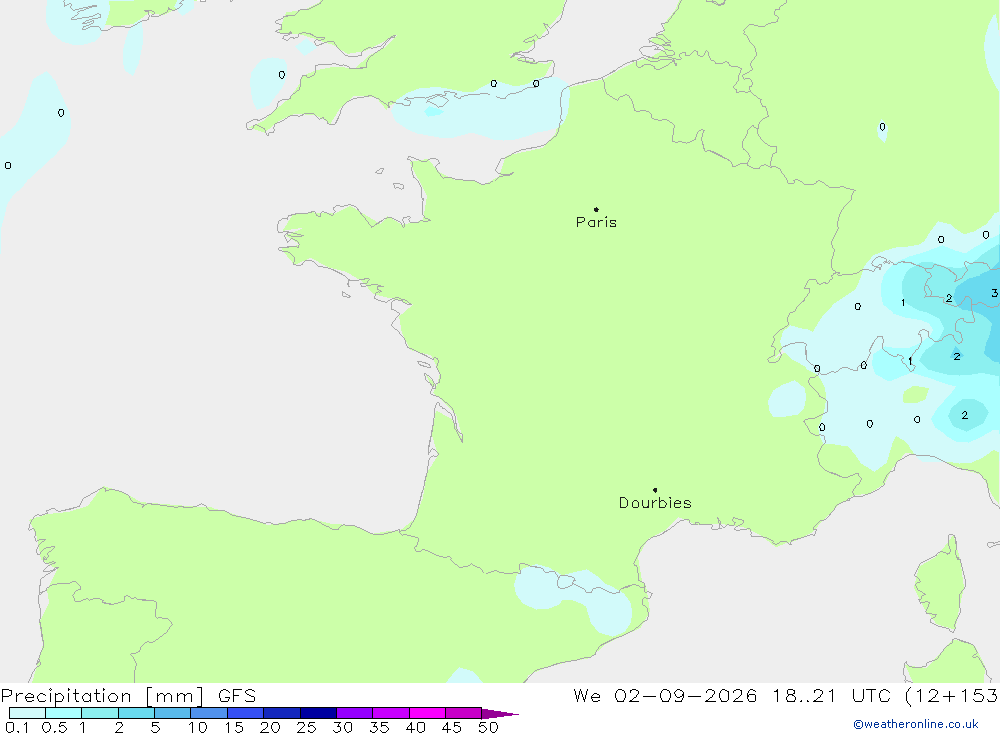Click the purple legend arrow above 50

(x=500, y=714)
